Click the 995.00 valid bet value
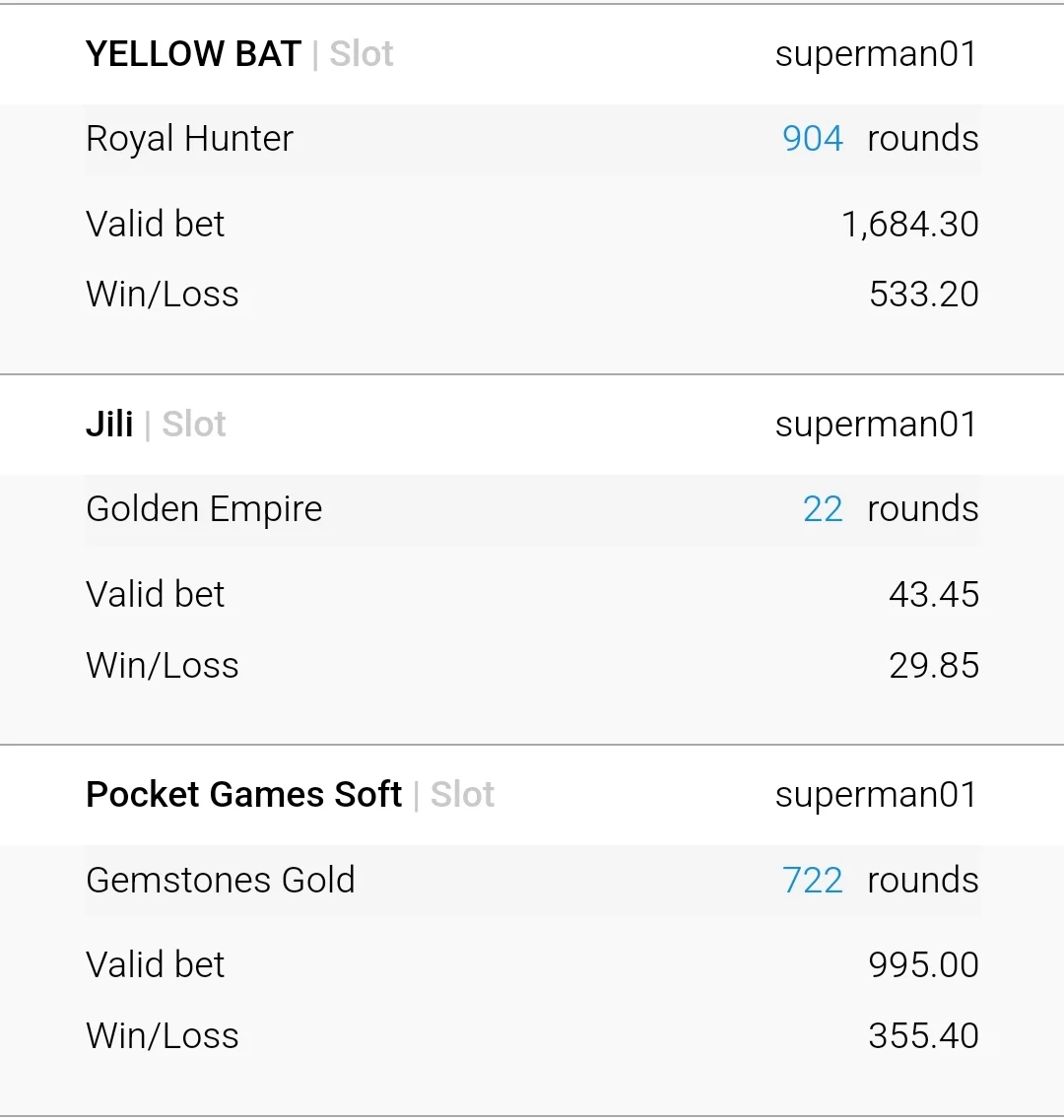Screen dimensions: 1064x1120 point(924,965)
